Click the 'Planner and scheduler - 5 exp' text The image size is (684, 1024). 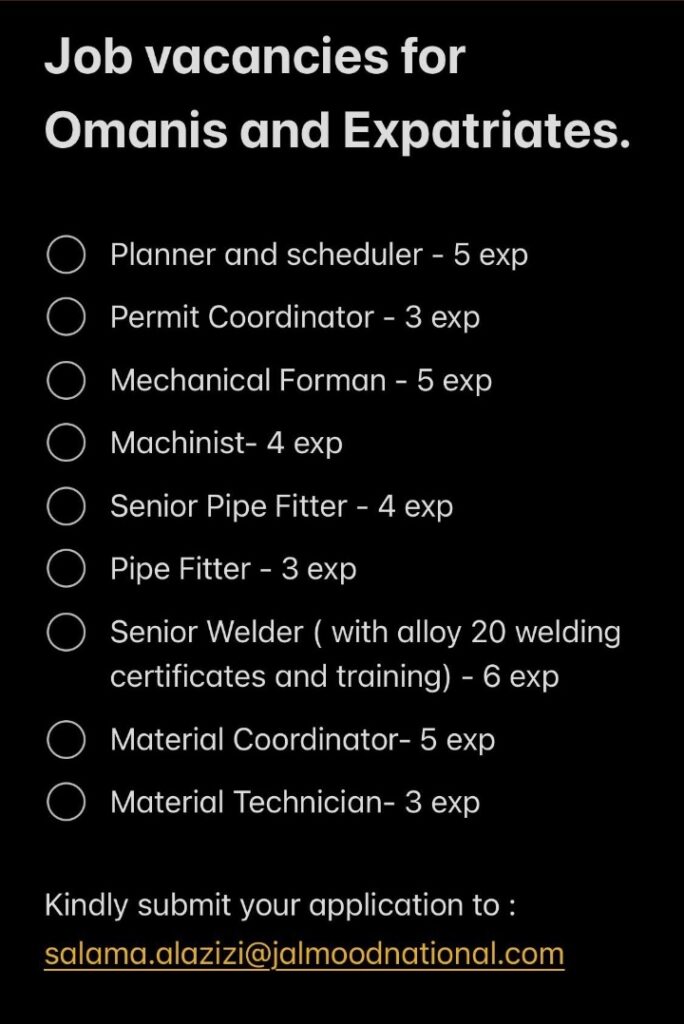click(x=319, y=255)
